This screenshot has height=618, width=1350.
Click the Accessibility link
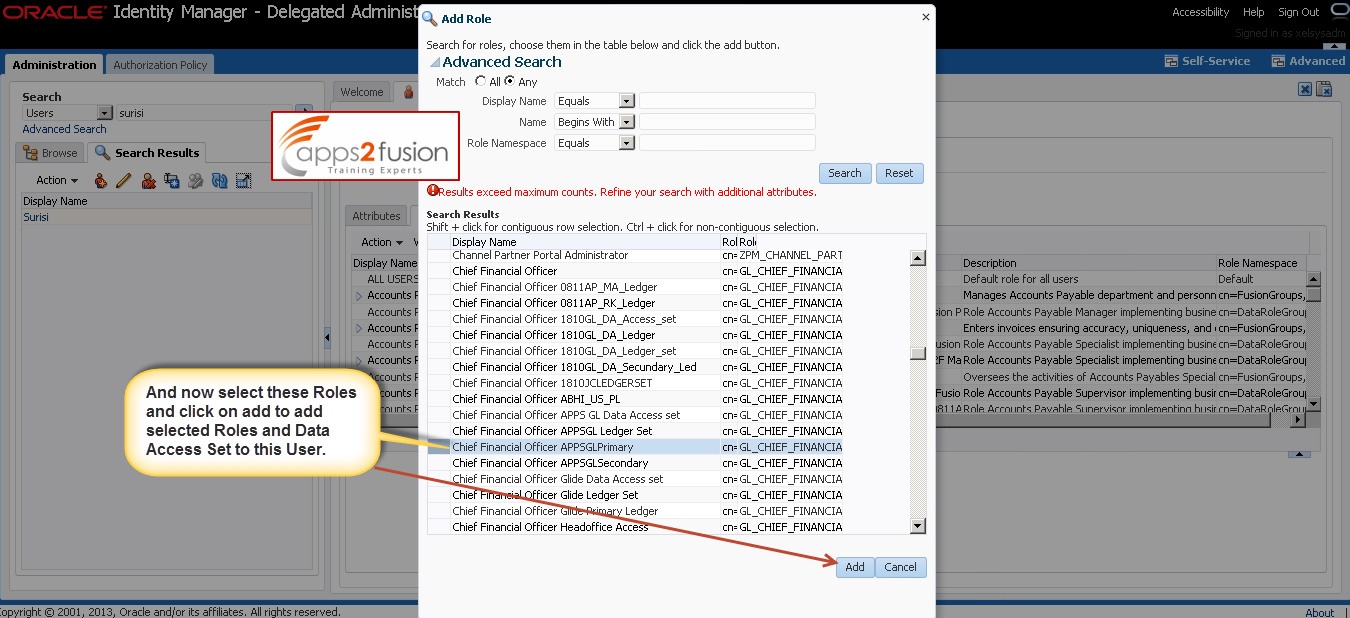point(1200,12)
